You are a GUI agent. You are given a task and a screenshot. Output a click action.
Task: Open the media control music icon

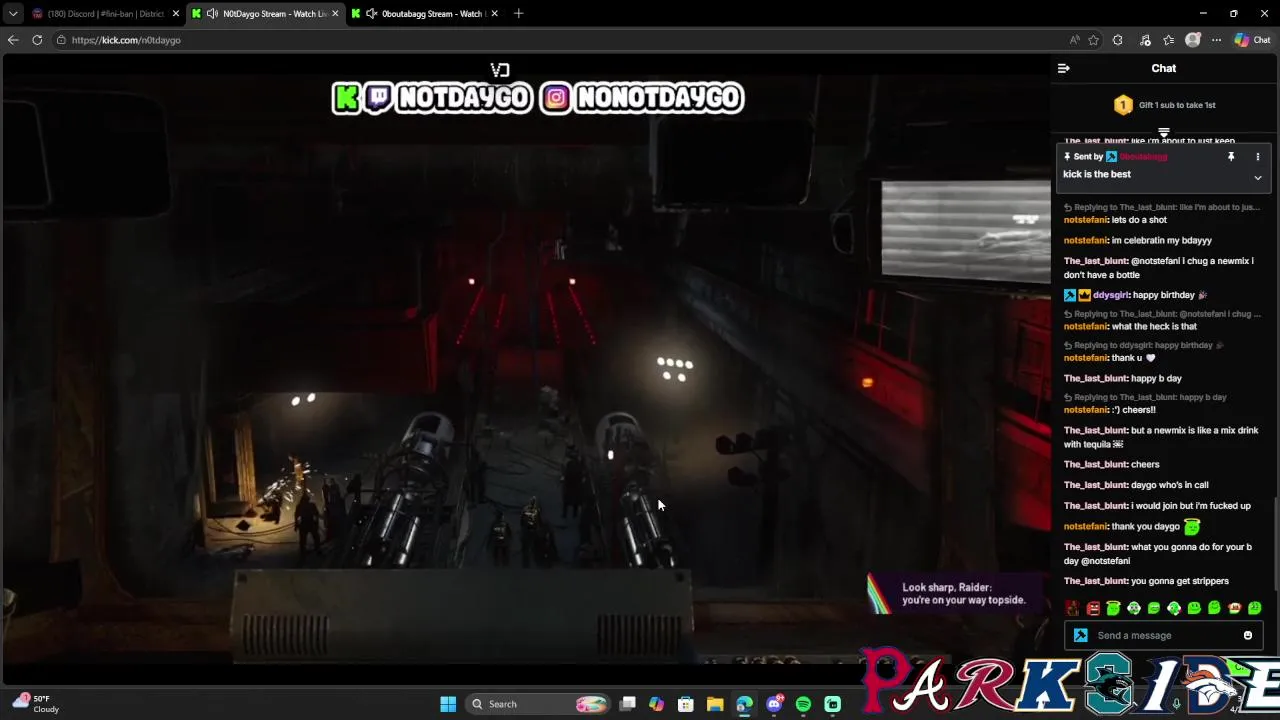[1145, 40]
